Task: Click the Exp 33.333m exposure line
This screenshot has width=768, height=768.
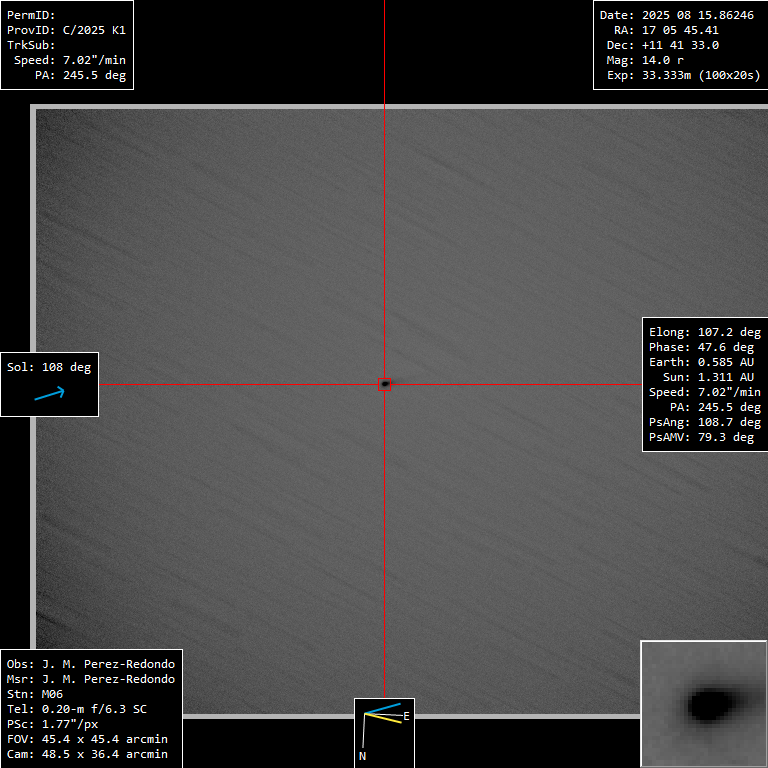Action: click(x=677, y=75)
